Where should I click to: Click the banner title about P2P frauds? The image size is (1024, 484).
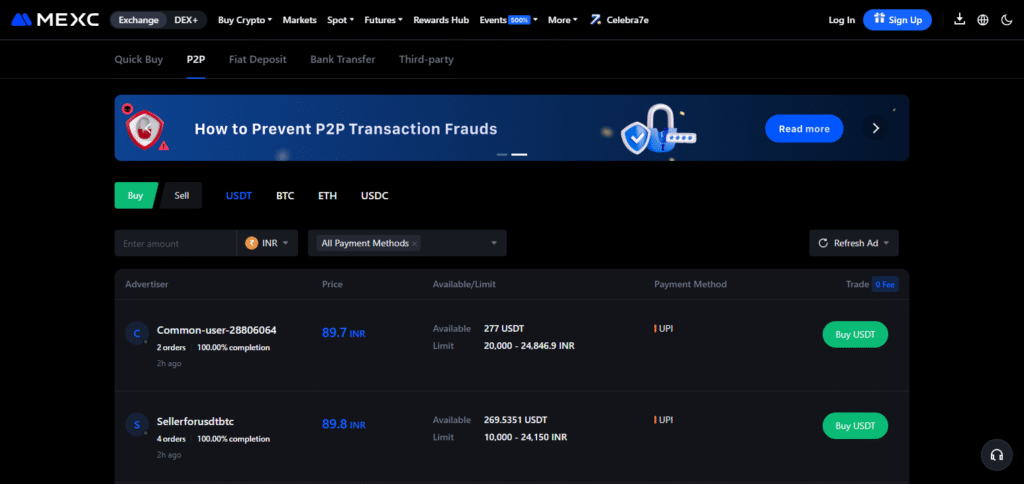tap(345, 129)
